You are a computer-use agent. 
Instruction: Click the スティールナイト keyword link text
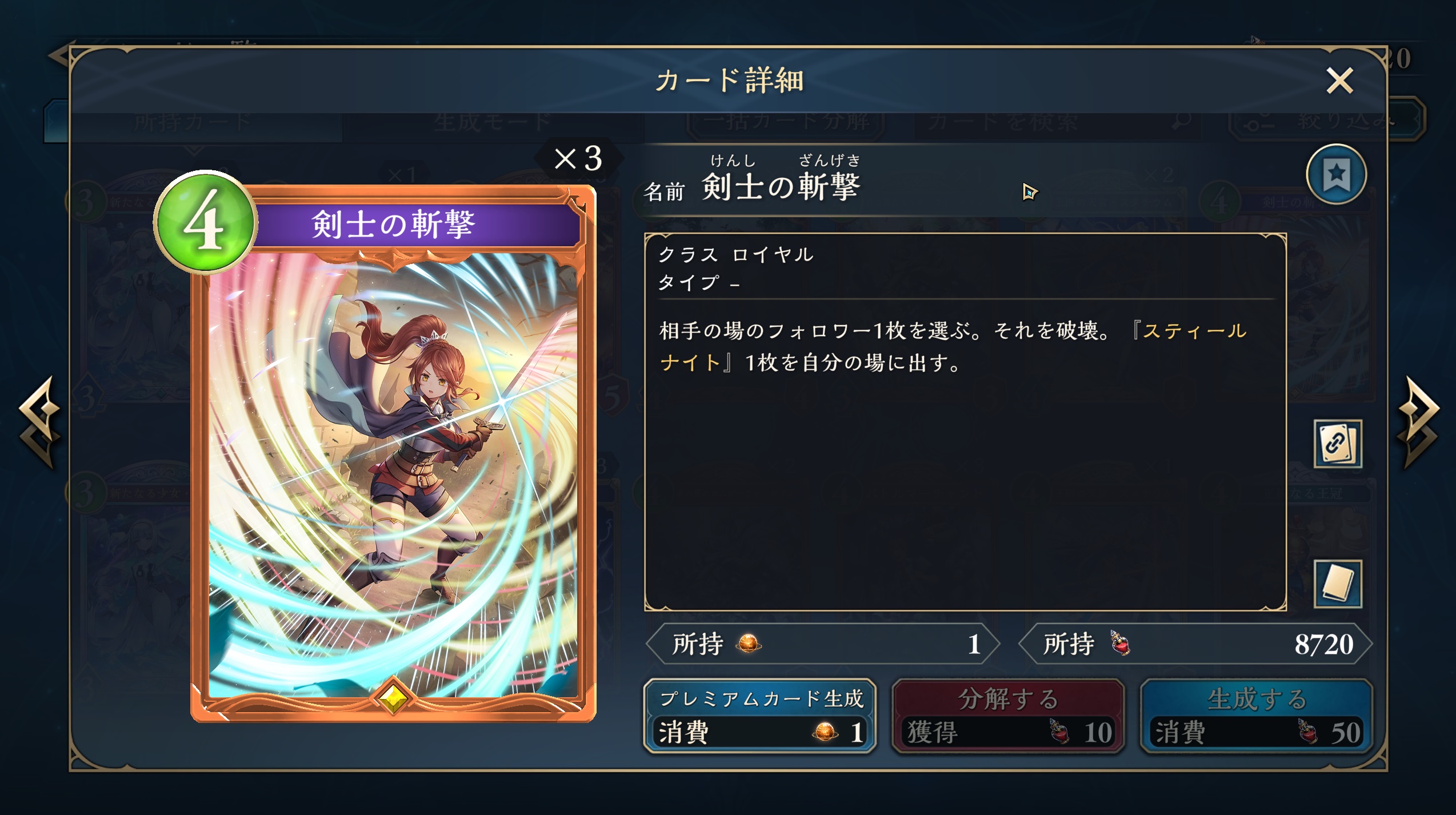coord(954,346)
